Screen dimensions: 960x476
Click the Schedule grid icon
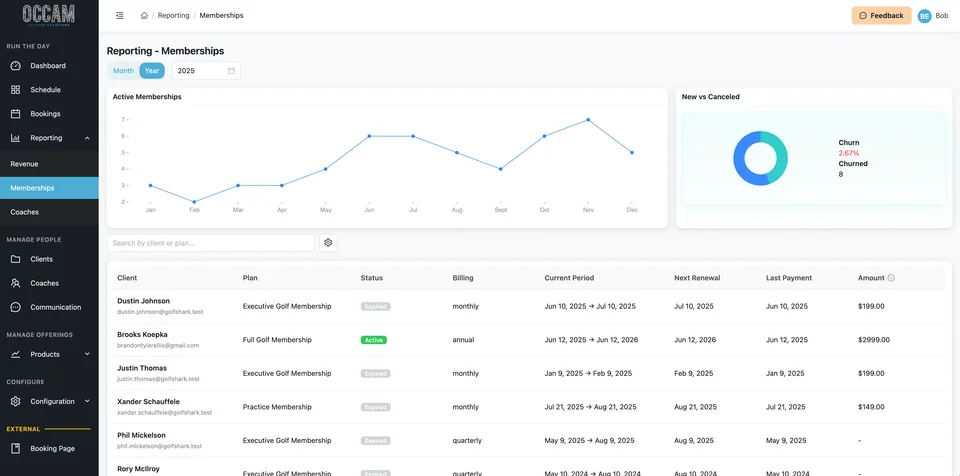pyautogui.click(x=16, y=89)
